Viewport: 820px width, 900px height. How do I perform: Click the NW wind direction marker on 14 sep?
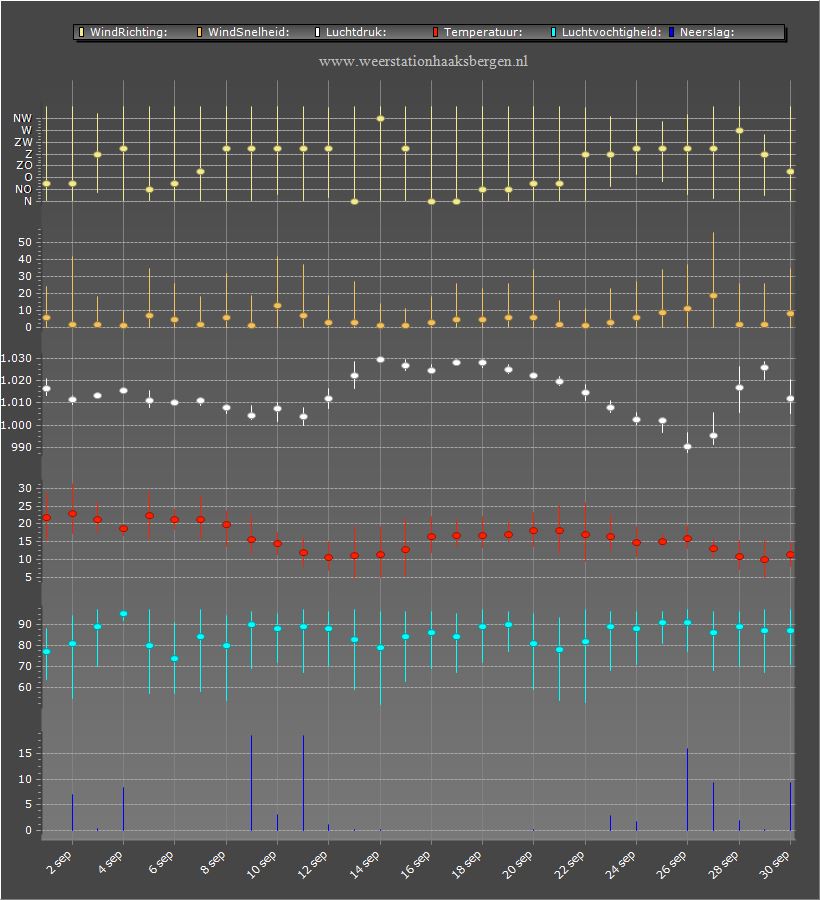[x=380, y=119]
